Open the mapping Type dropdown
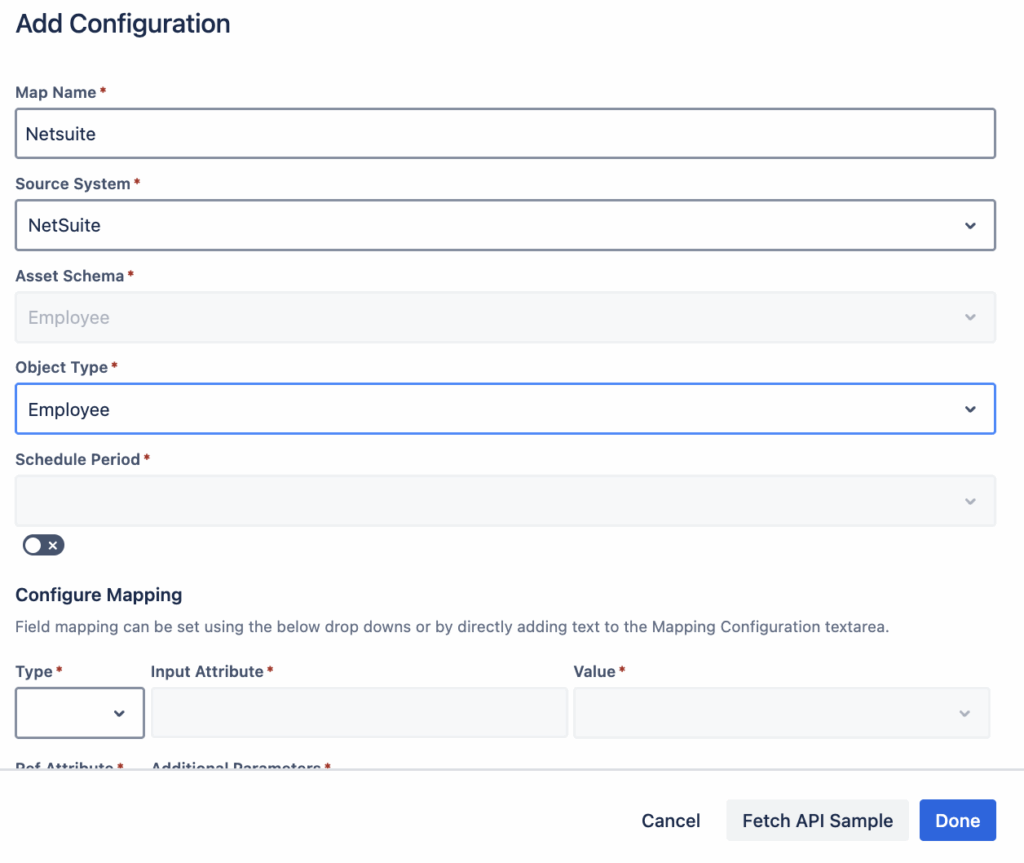 coord(70,713)
